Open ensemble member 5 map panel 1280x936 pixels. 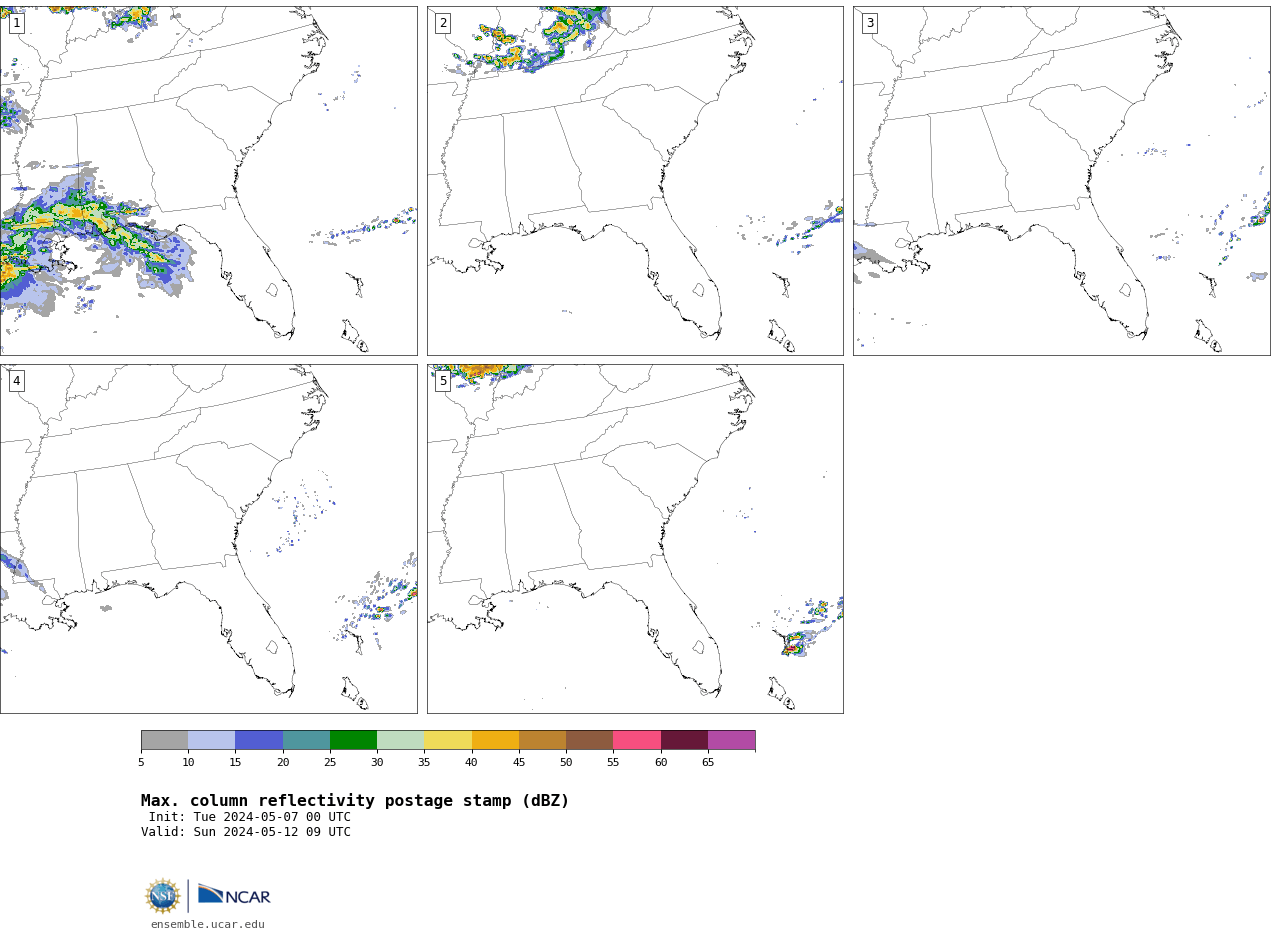click(635, 539)
